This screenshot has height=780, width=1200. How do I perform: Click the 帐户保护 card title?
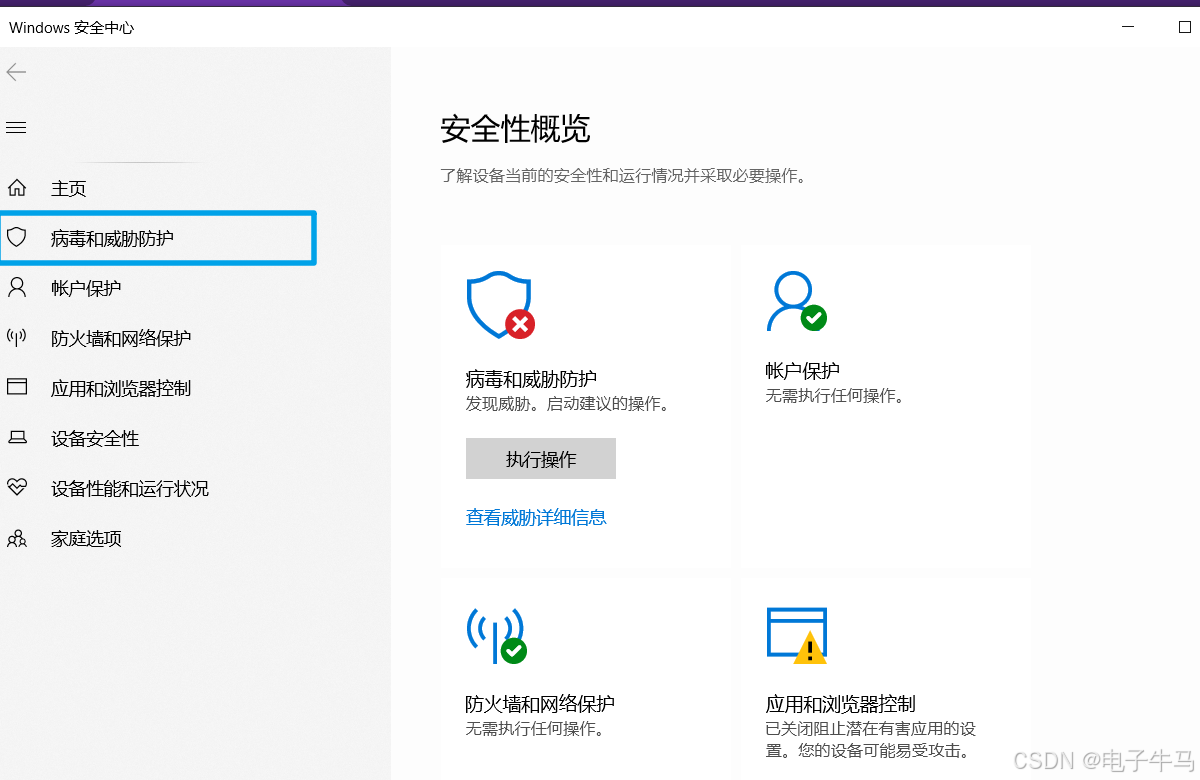[803, 370]
